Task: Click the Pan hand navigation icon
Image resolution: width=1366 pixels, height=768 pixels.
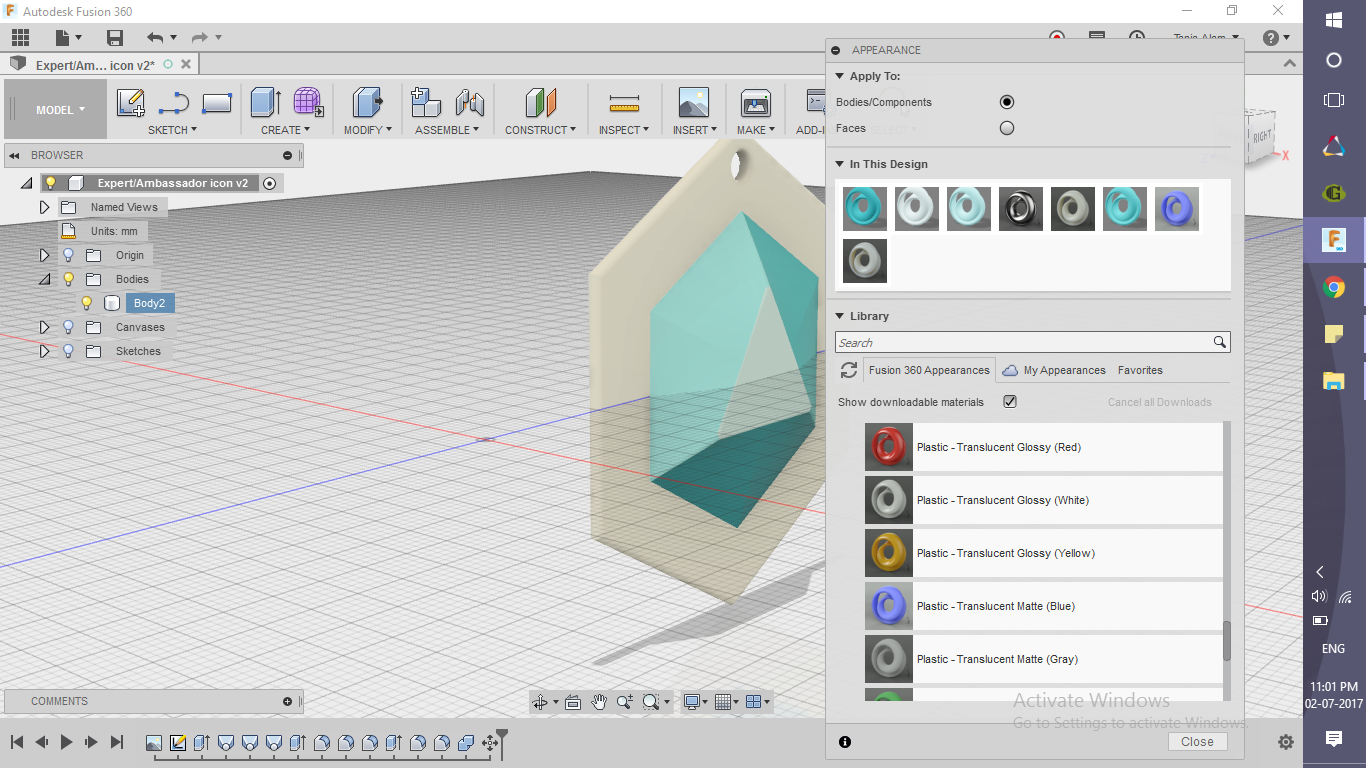Action: click(x=598, y=702)
